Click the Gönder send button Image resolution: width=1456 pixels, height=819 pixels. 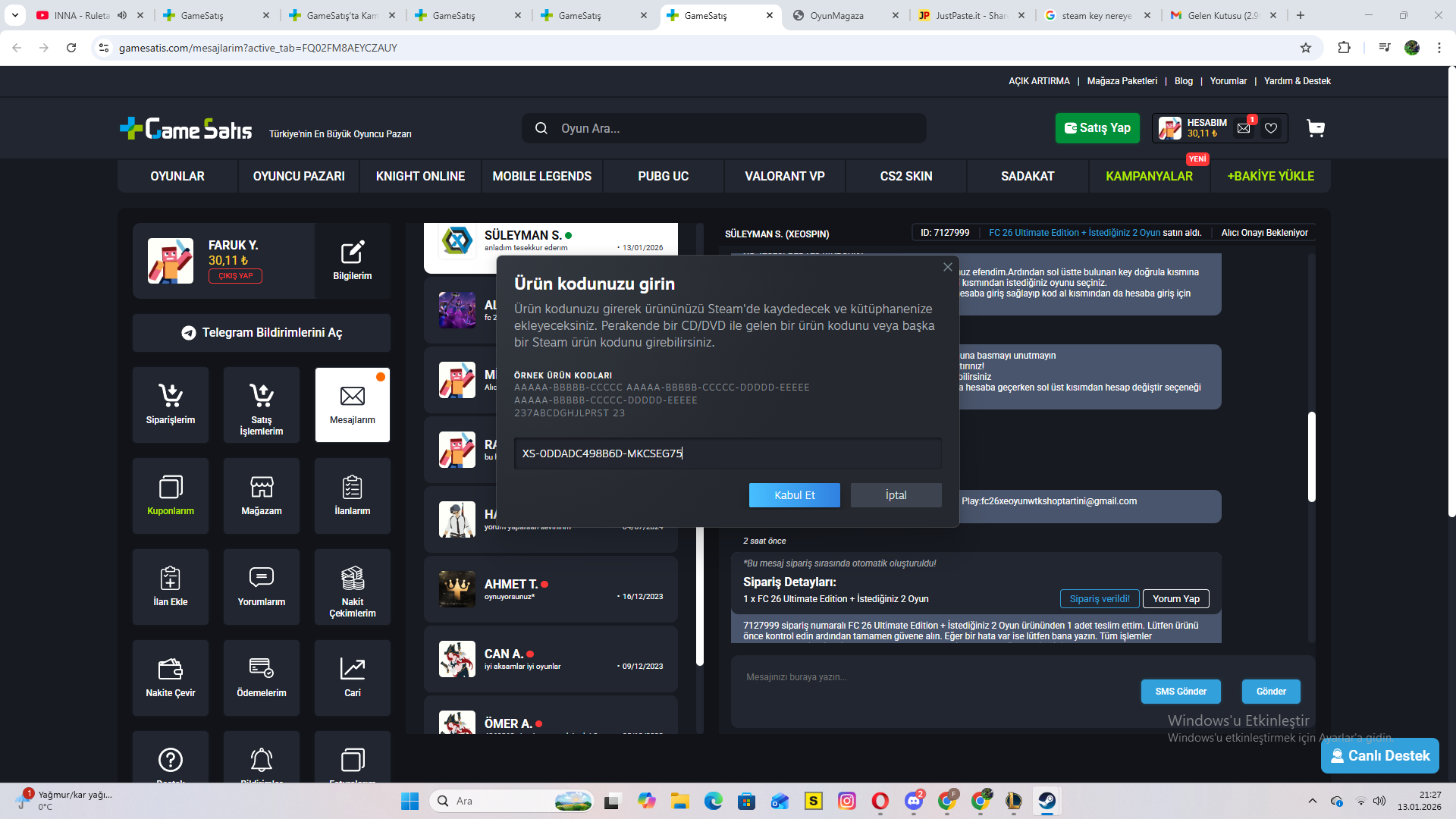pyautogui.click(x=1271, y=692)
